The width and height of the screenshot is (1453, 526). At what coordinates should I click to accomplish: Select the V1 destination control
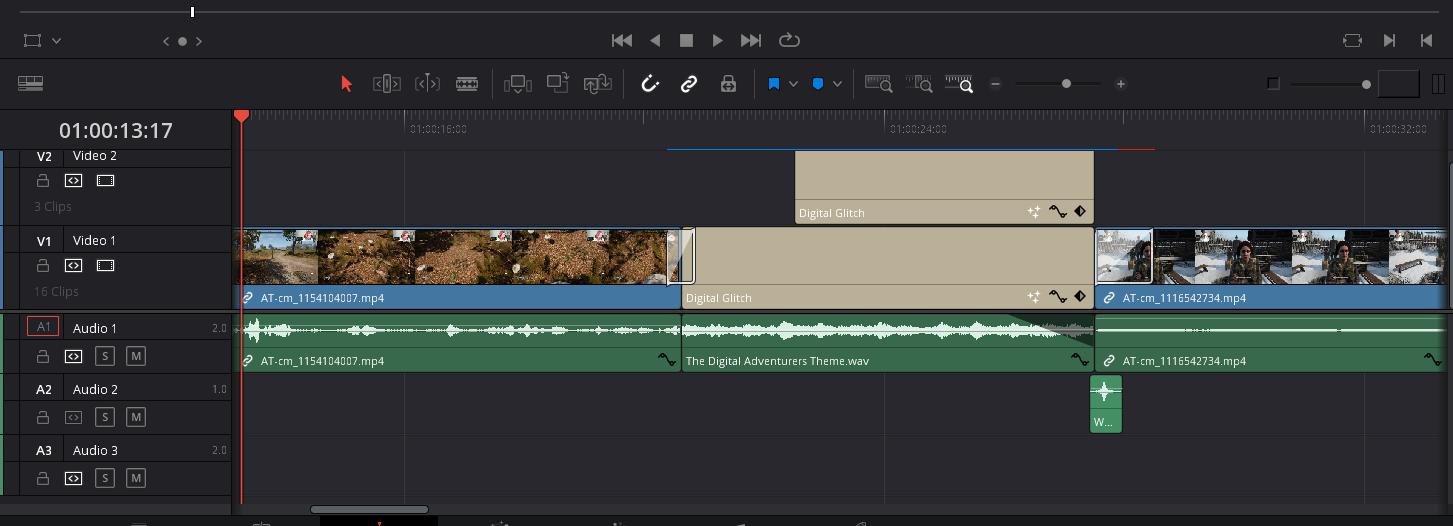[43, 241]
